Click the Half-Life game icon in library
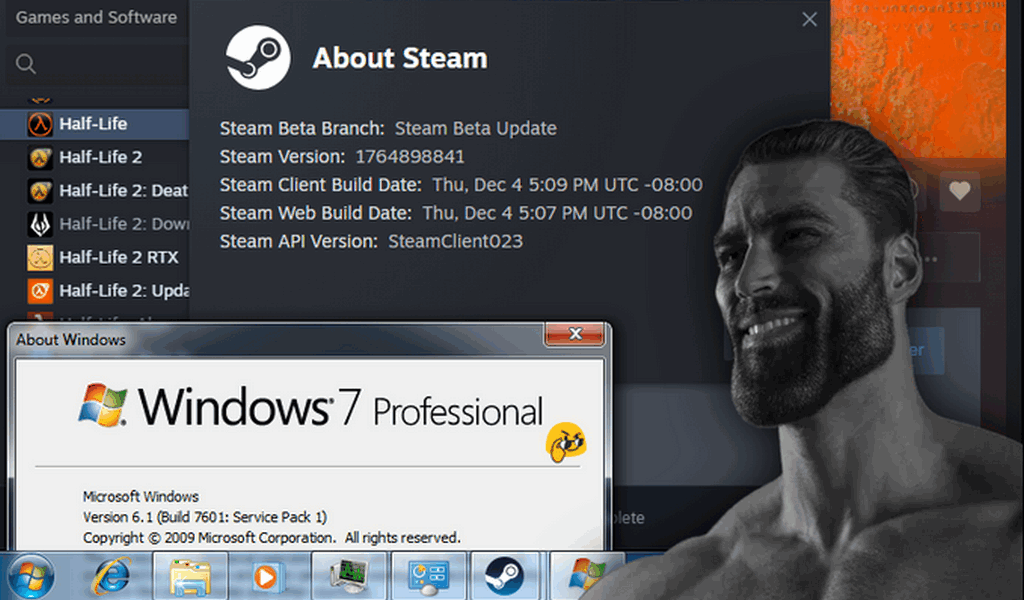Viewport: 1024px width, 600px height. click(x=40, y=124)
